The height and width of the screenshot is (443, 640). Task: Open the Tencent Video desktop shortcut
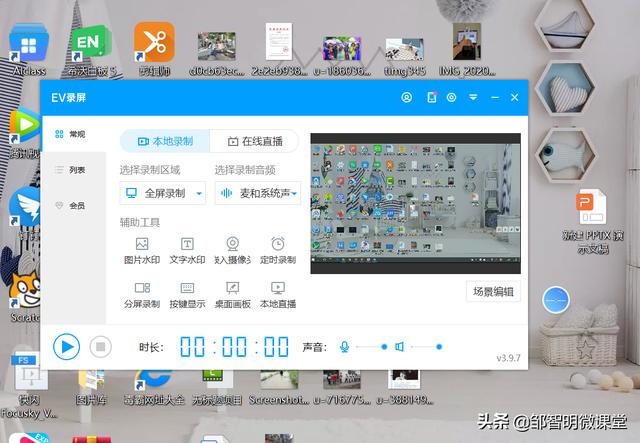[x=25, y=133]
